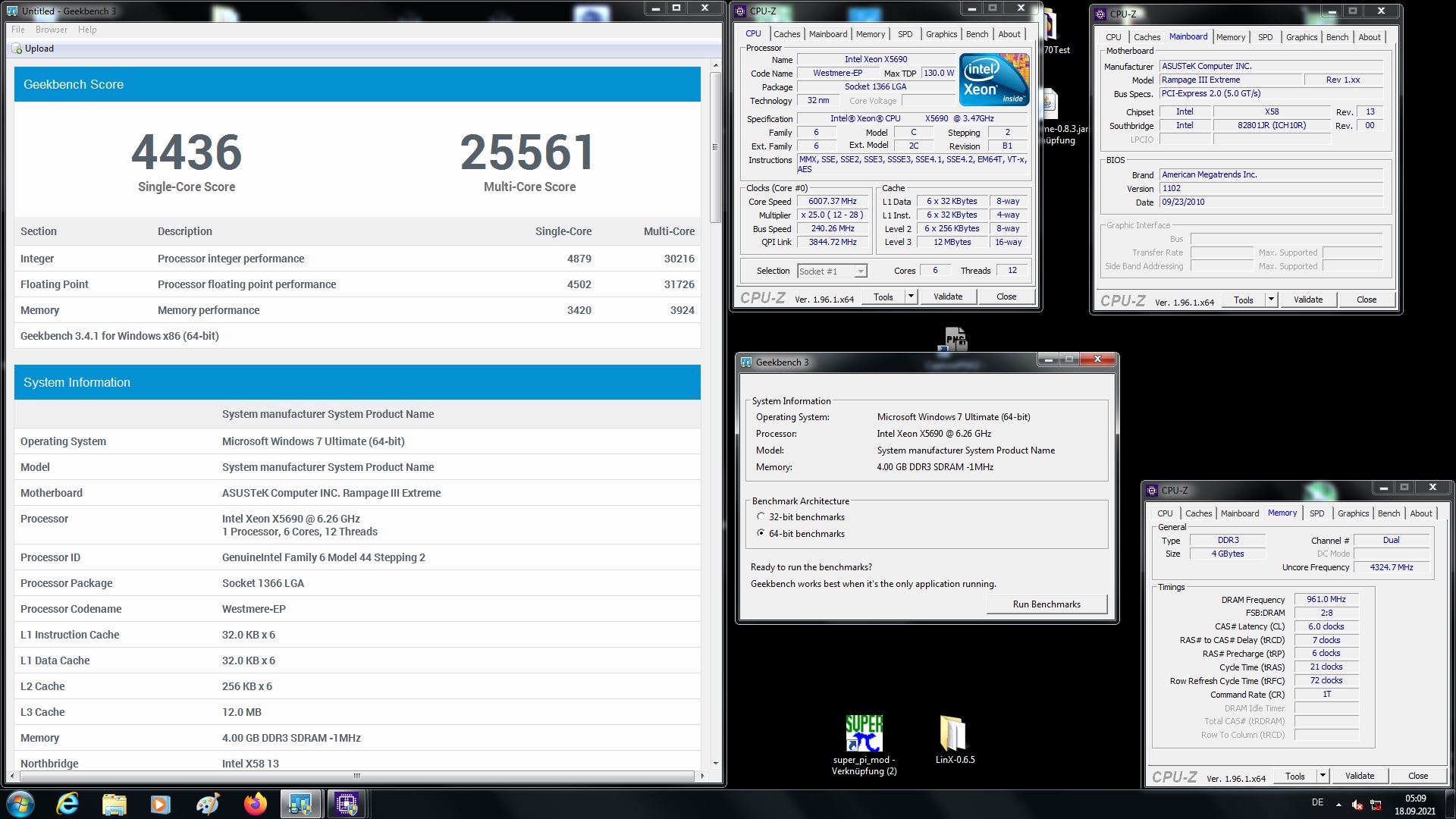Open the File menu in Geekbench
Image resolution: width=1456 pixels, height=819 pixels.
[x=18, y=30]
